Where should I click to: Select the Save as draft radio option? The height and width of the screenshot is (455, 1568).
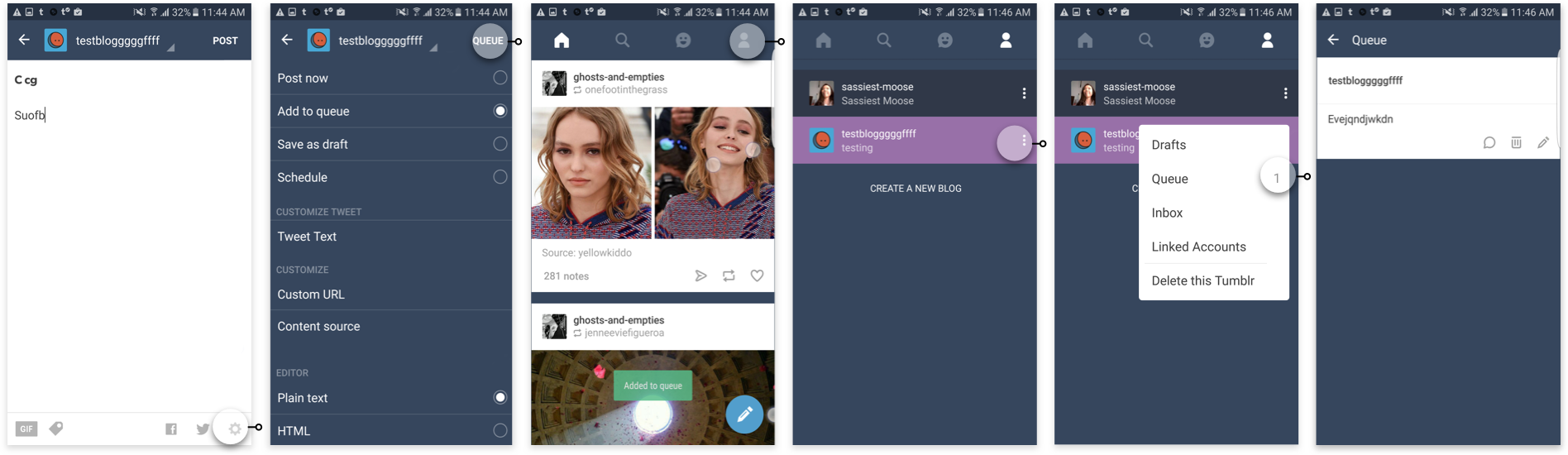(500, 144)
